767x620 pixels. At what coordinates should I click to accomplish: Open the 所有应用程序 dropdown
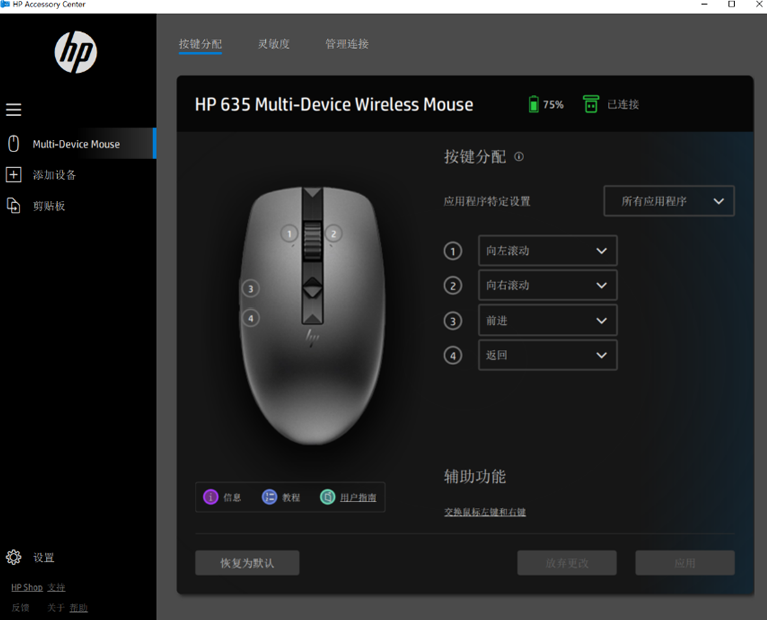click(x=669, y=201)
